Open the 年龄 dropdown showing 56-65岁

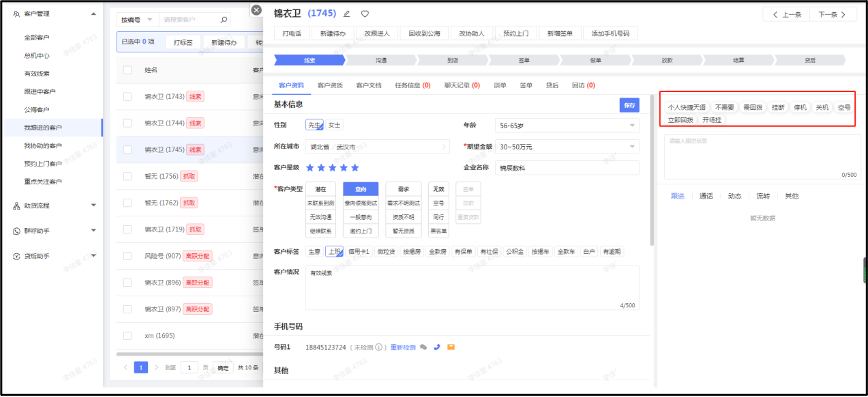pos(567,126)
